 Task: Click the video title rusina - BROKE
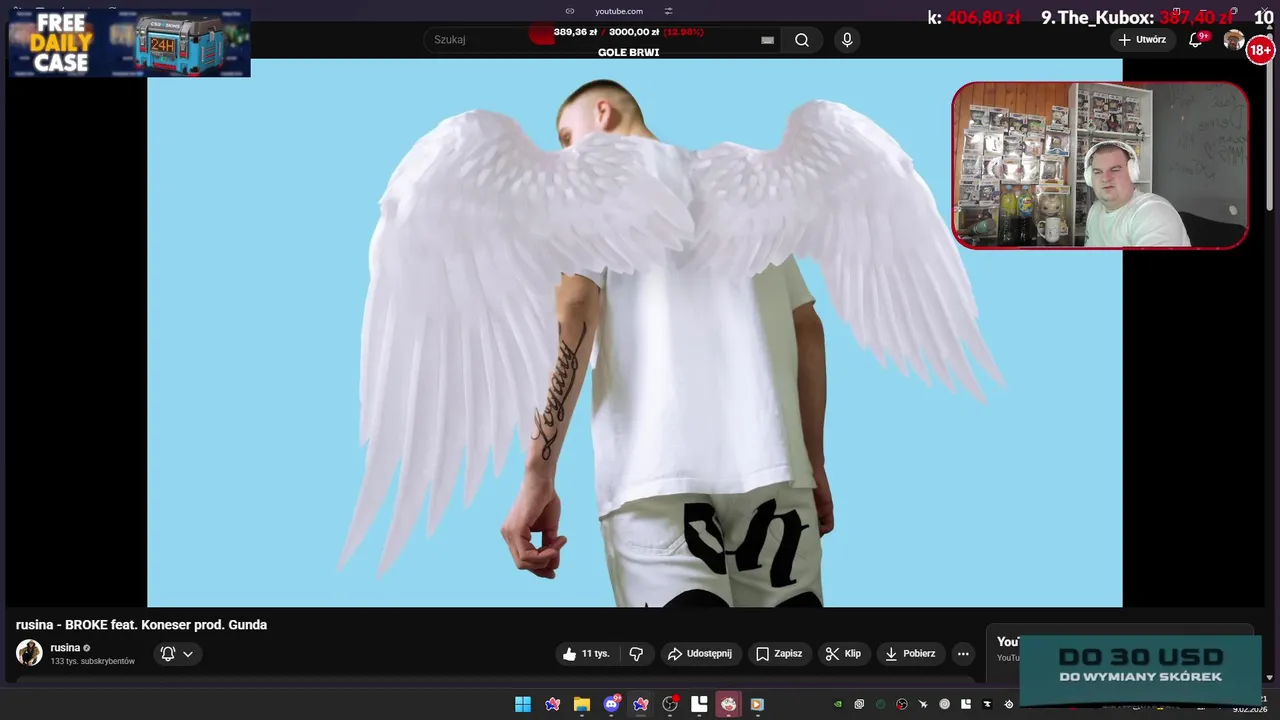[x=141, y=625]
